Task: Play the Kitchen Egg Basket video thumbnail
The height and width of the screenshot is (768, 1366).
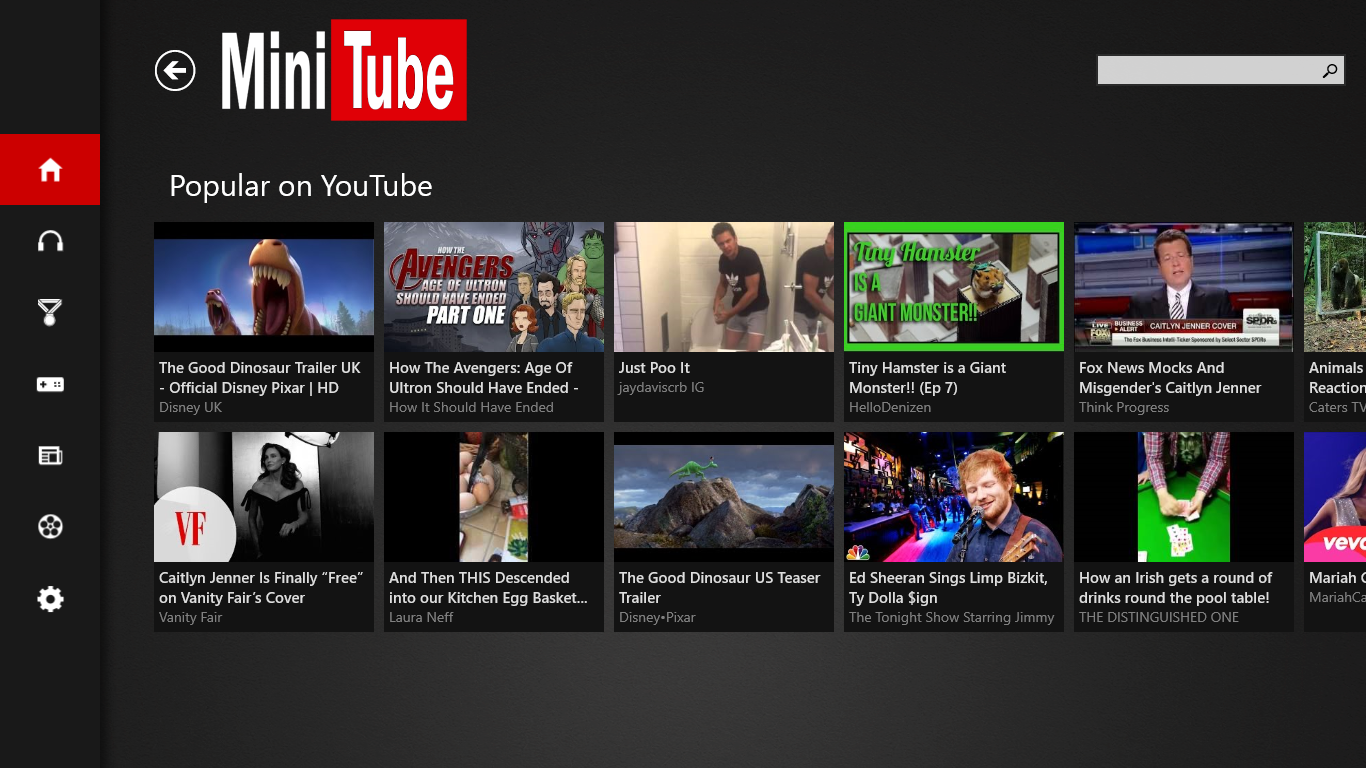Action: (494, 497)
